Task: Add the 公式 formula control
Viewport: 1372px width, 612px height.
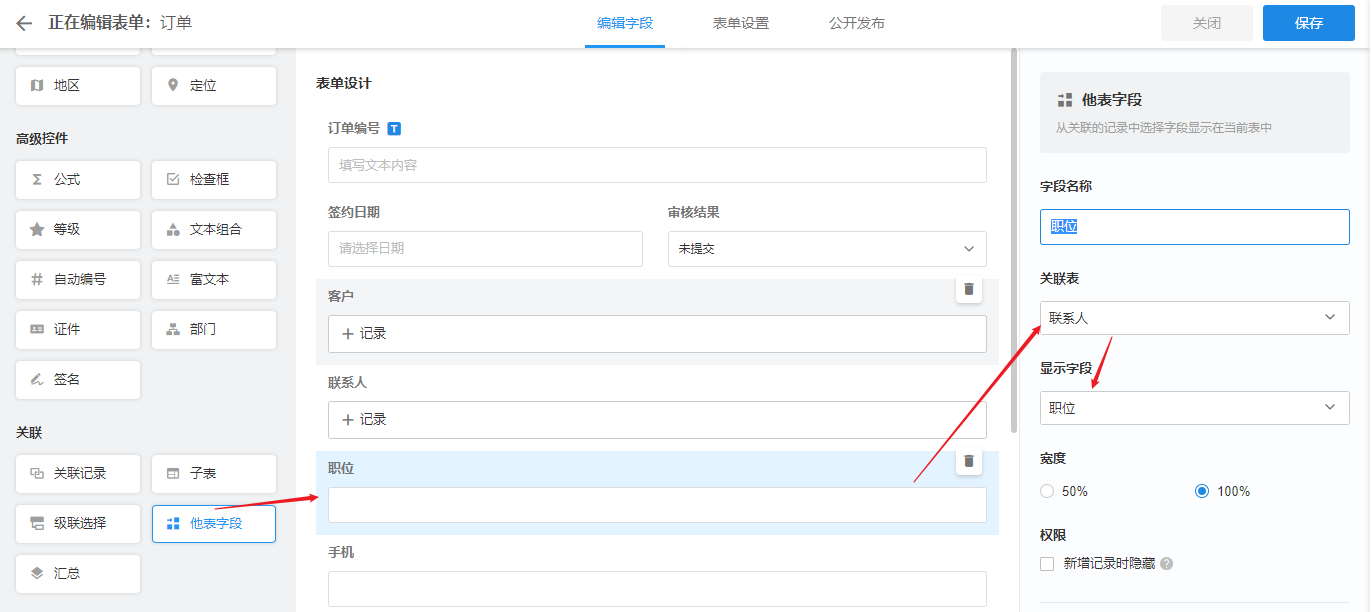Action: [x=78, y=180]
